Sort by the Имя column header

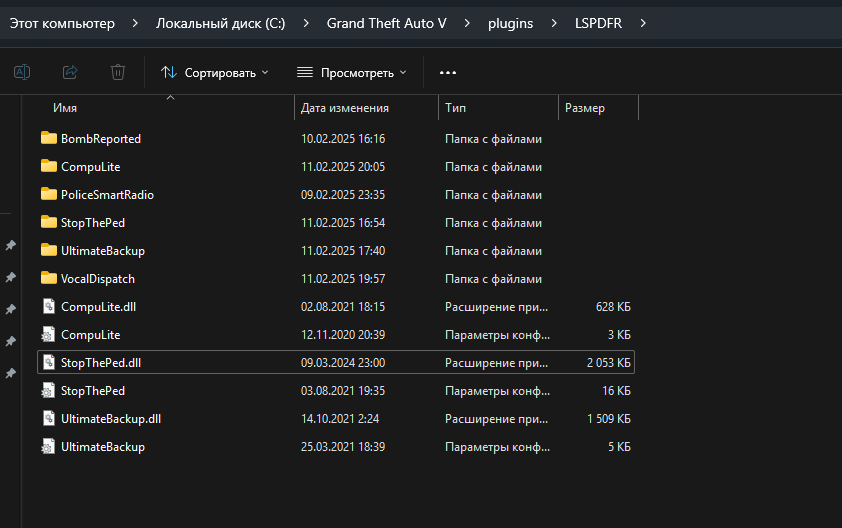pos(65,108)
